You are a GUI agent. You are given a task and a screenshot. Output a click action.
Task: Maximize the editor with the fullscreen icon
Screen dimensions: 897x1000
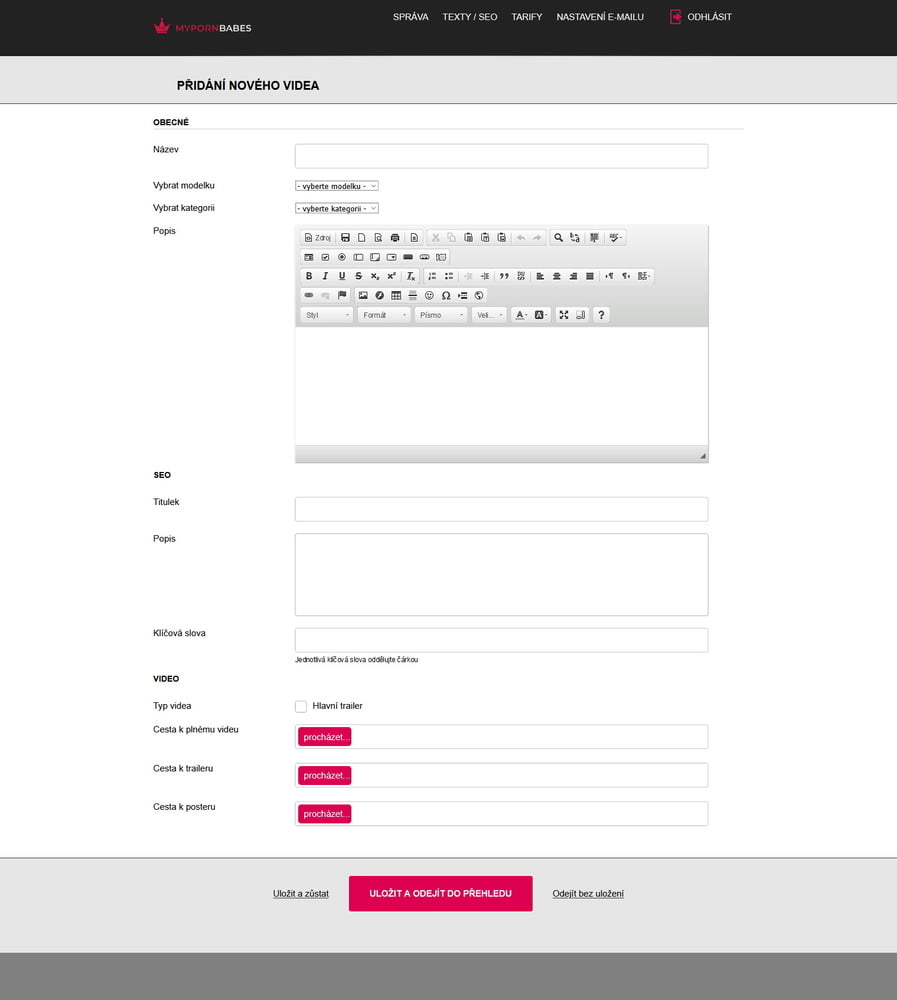click(x=564, y=315)
